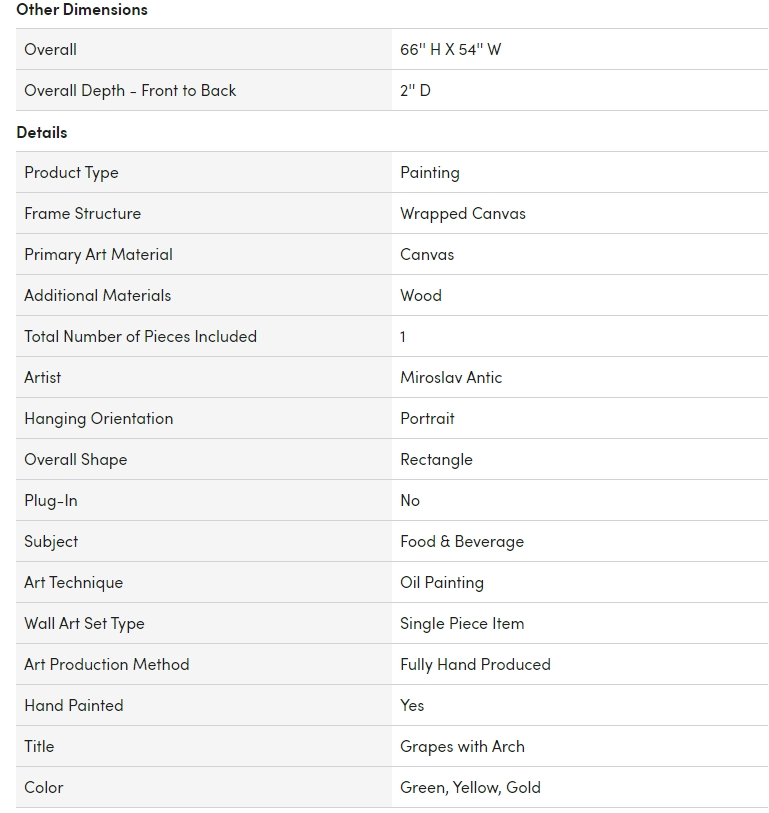This screenshot has width=769, height=813.
Task: Click the Plug-In row label
Action: click(x=50, y=500)
